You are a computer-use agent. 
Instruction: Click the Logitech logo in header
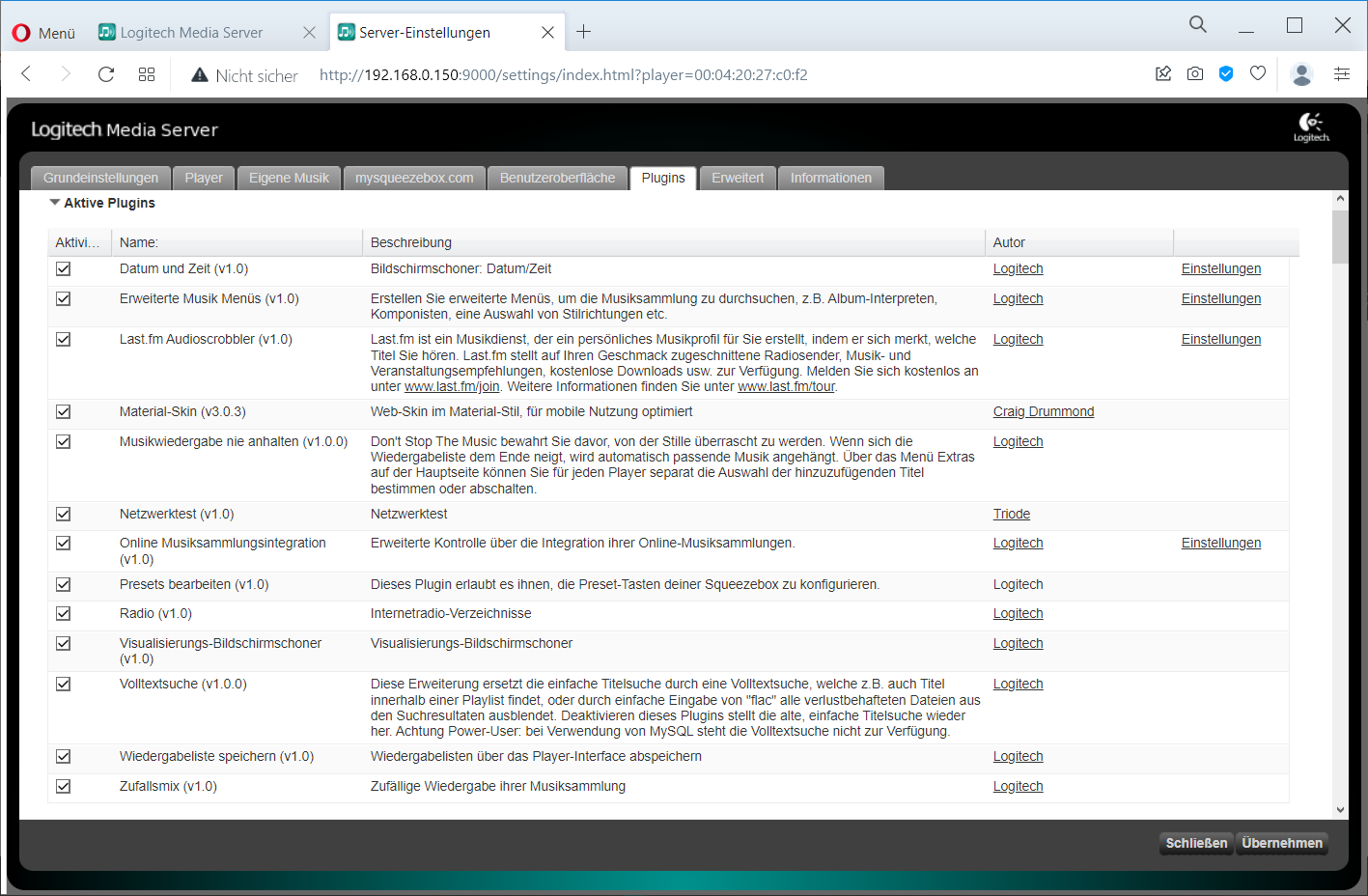1311,126
